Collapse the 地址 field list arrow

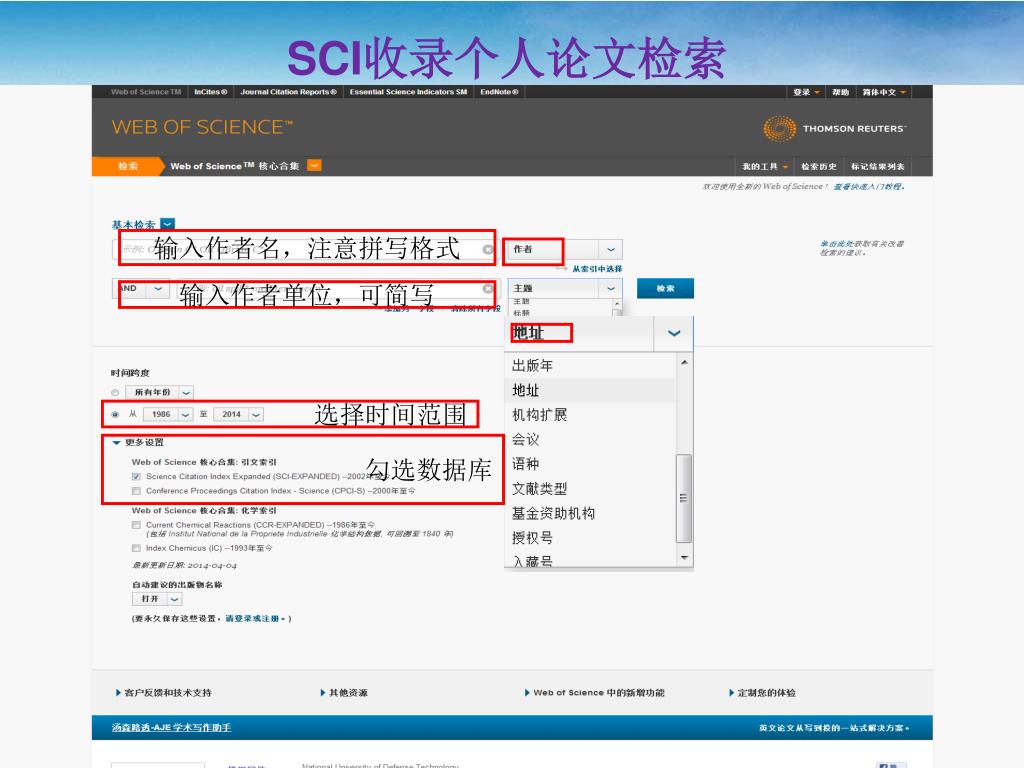coord(673,333)
